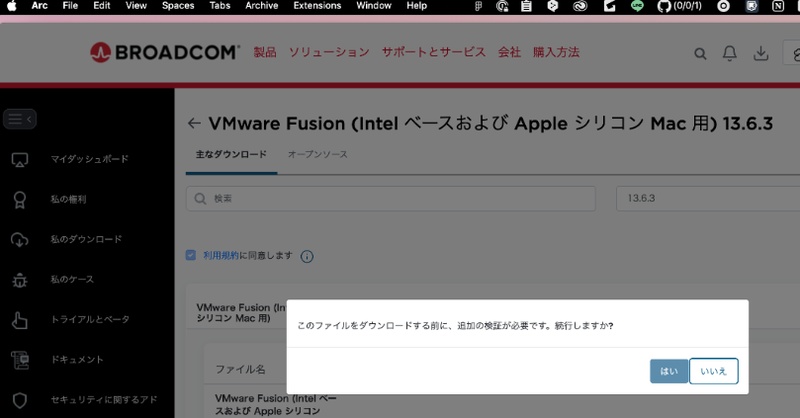Screen dimensions: 800x418
Task: Open 私のケース in sidebar
Action: pyautogui.click(x=72, y=279)
